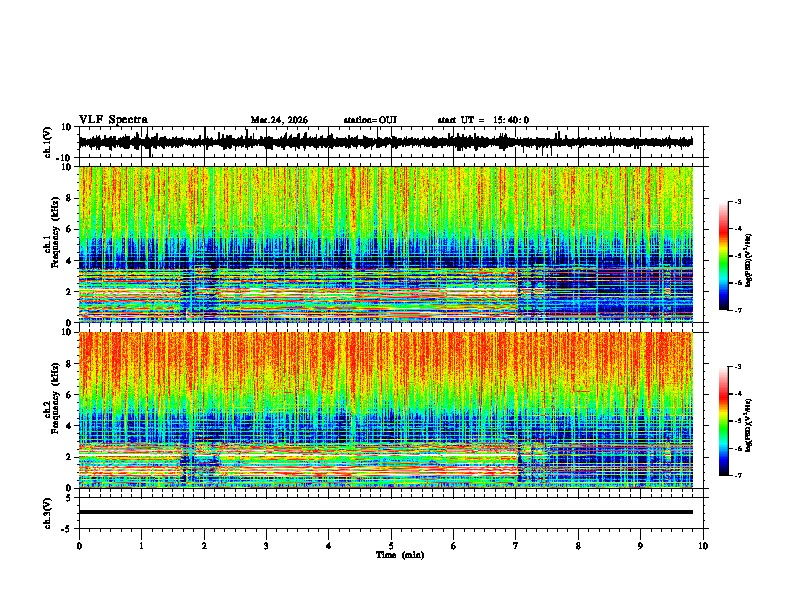Click the '-10' tick on ch.1(V) axis
The width and height of the screenshot is (792, 612).
click(x=65, y=158)
